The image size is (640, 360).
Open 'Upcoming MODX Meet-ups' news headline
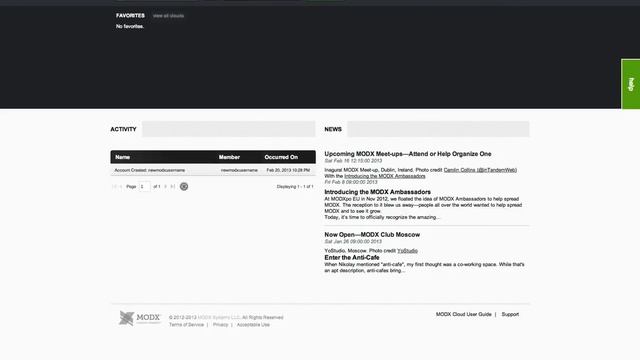[x=408, y=154]
